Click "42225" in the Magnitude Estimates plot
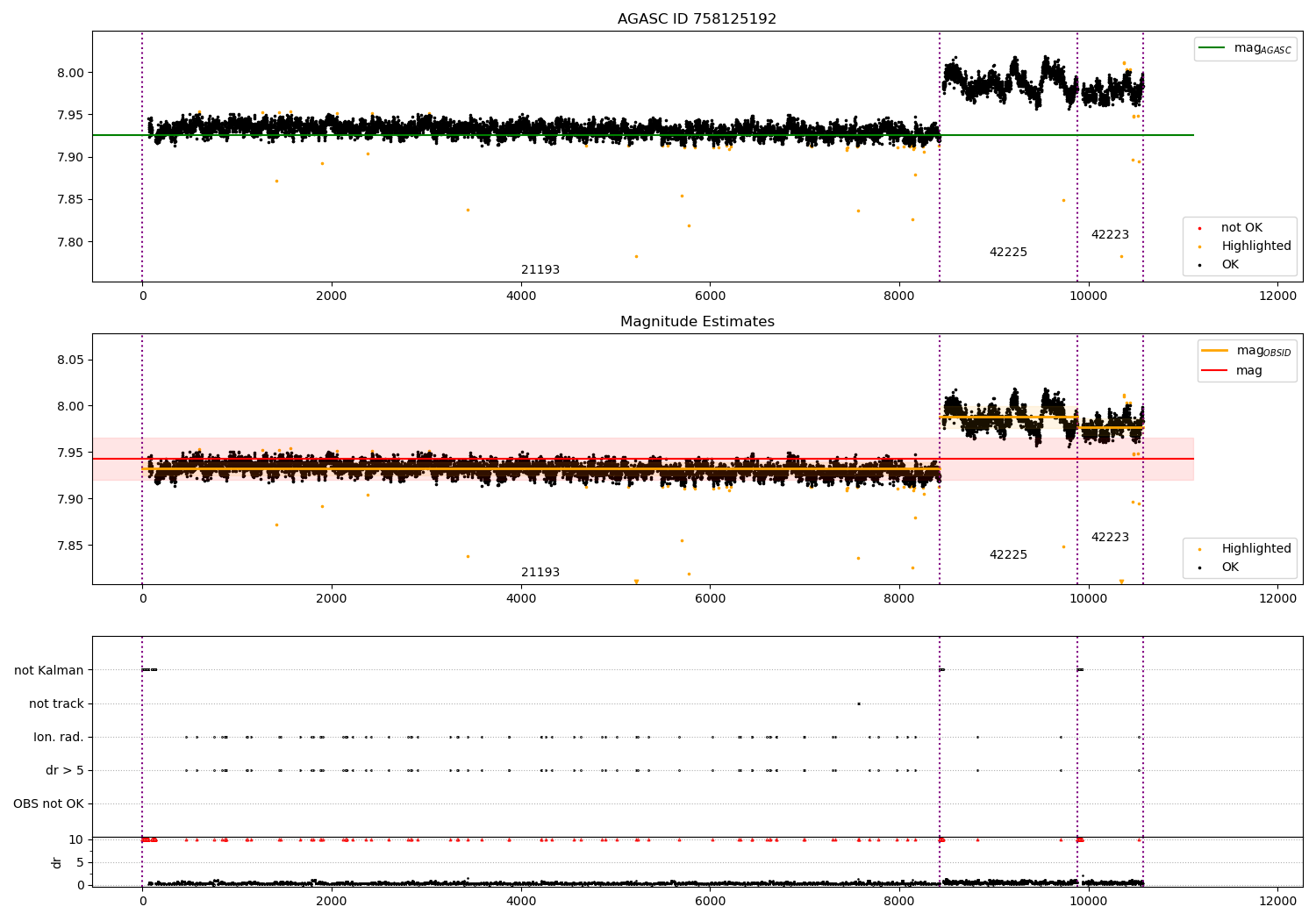 coord(1008,555)
